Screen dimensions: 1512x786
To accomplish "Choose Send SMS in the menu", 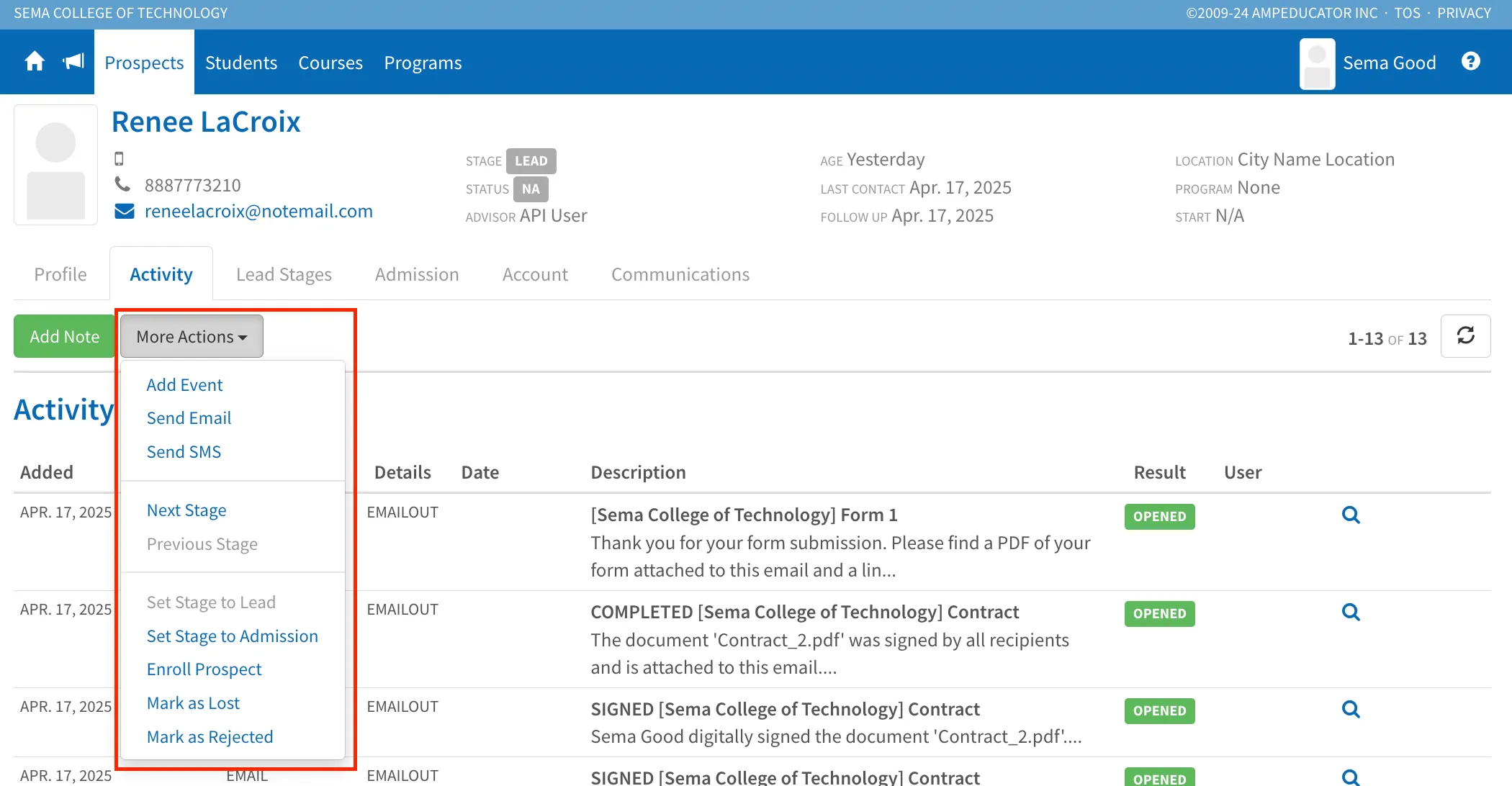I will click(x=184, y=452).
